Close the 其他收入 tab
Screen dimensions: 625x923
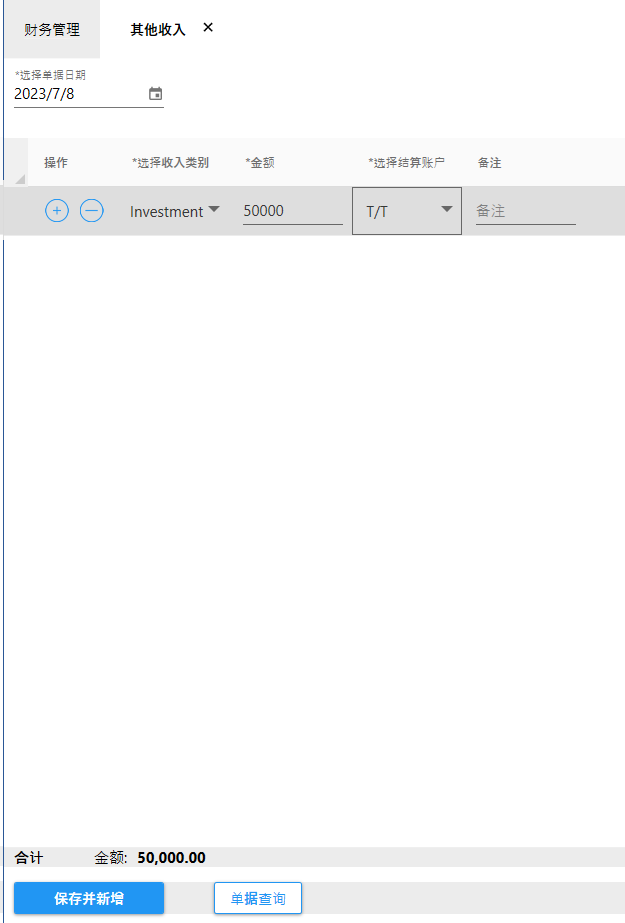[208, 28]
